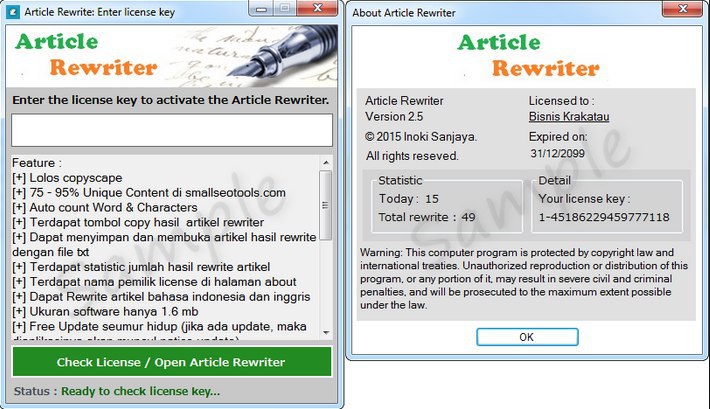Click Check License / Open Article Rewriter button
Screen dimensions: 710x409
172,362
